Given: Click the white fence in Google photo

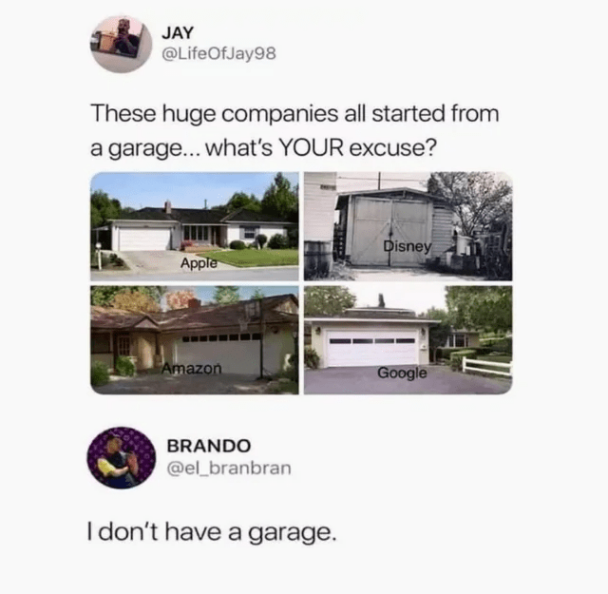Looking at the screenshot, I should [487, 367].
